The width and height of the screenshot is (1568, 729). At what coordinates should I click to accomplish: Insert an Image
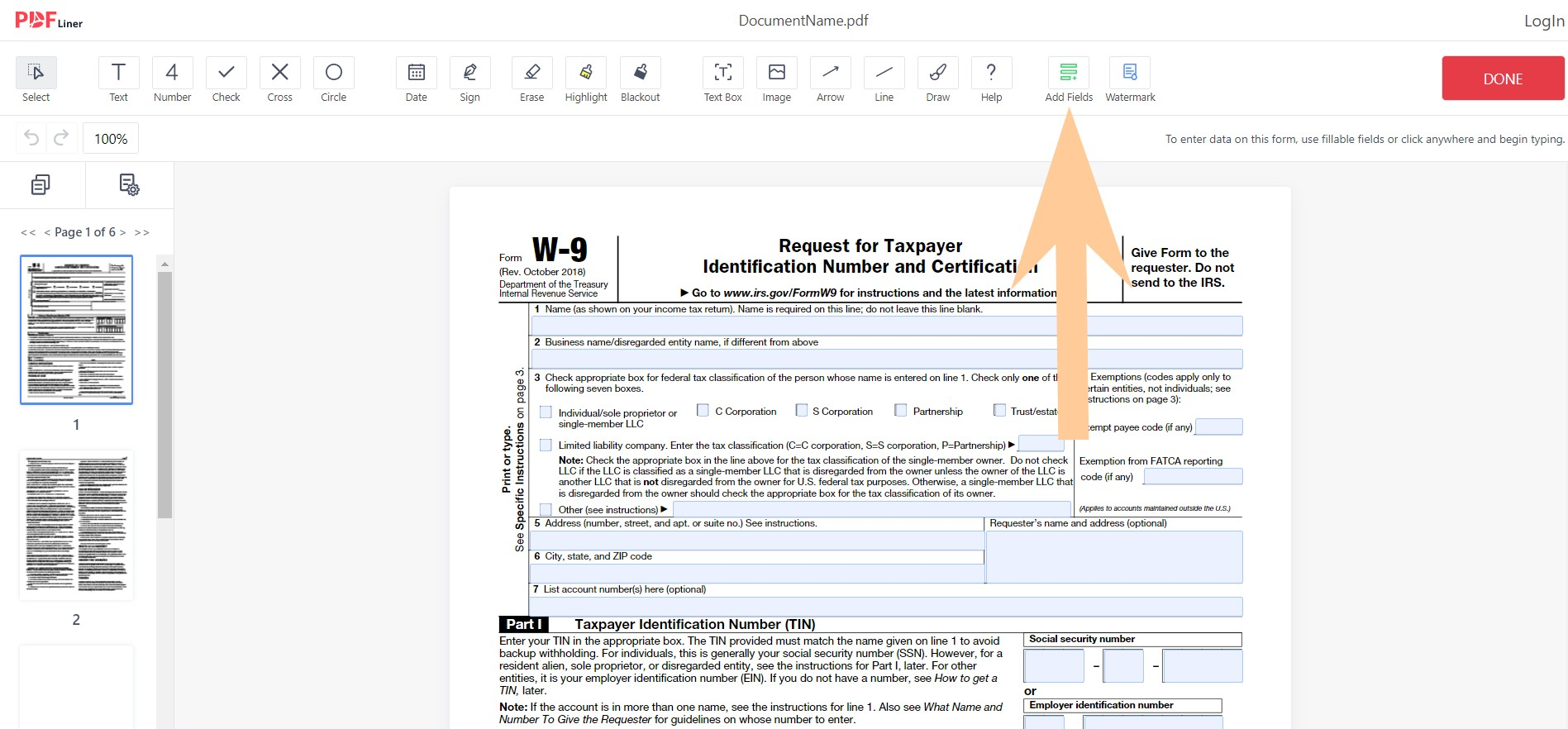click(x=777, y=80)
